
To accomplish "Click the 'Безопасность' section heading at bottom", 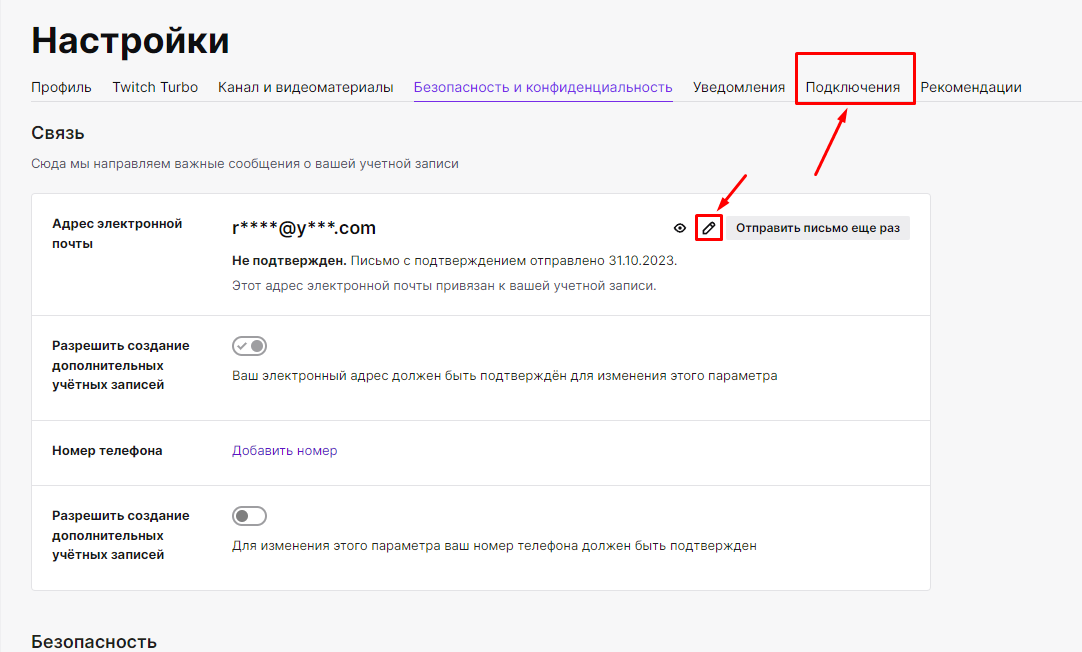I will tap(94, 641).
